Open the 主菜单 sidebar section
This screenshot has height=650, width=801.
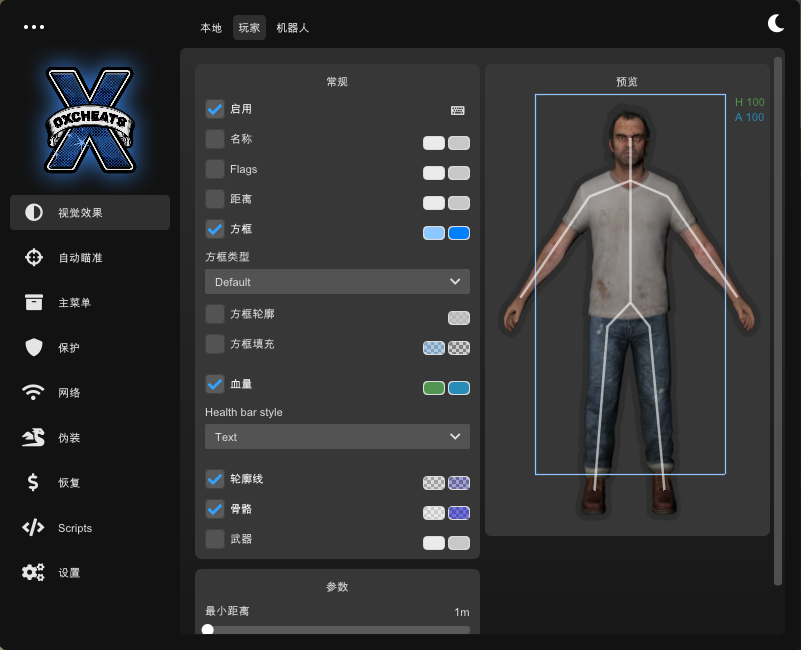90,302
